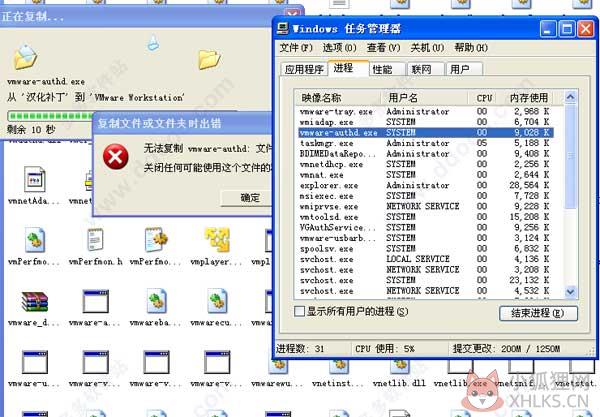Click the Task Manager title bar icon
Screen dimensions: 600x417
coord(283,28)
